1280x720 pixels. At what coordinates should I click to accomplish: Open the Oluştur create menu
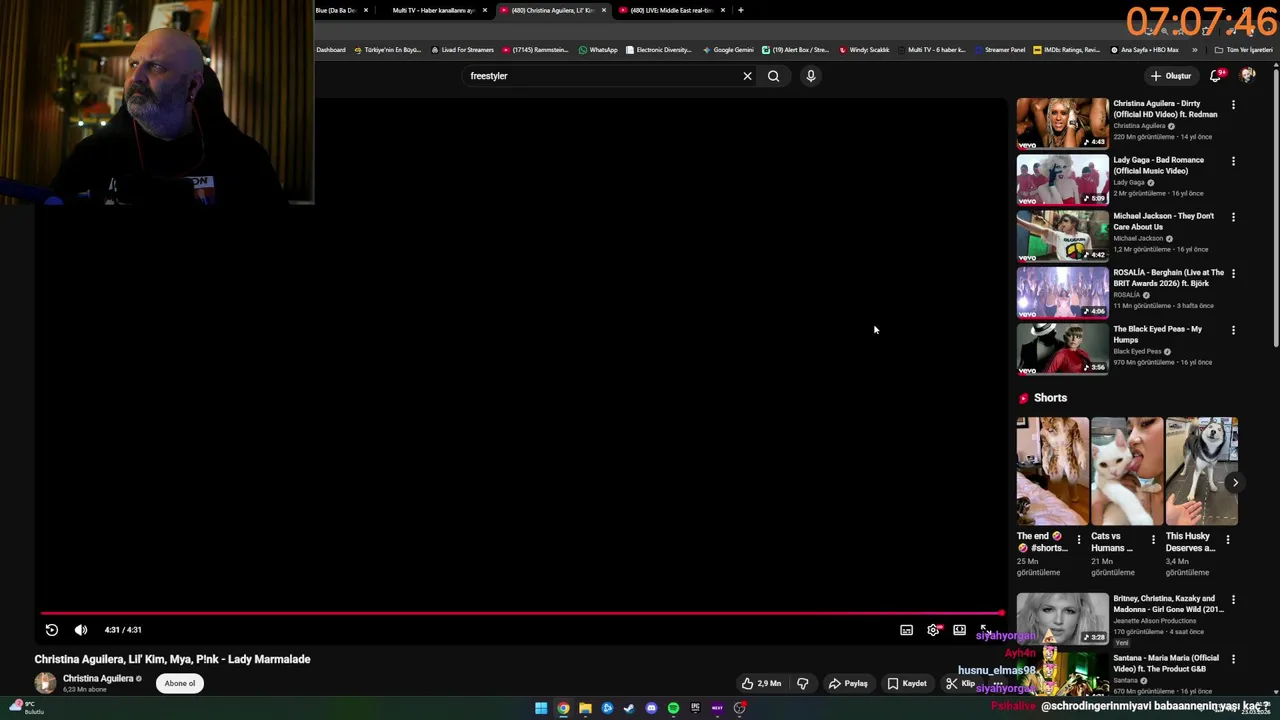pyautogui.click(x=1171, y=76)
